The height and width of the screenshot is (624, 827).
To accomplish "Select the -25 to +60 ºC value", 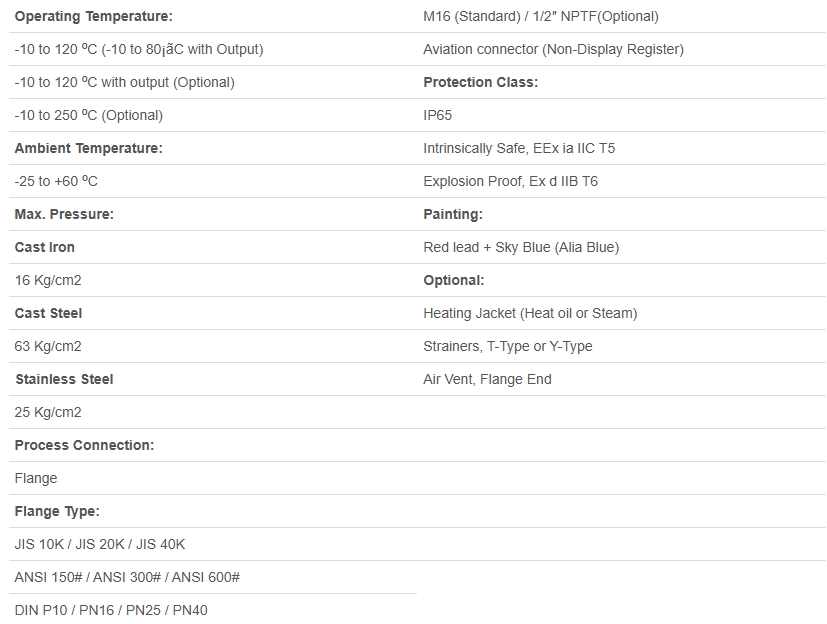I will (56, 181).
